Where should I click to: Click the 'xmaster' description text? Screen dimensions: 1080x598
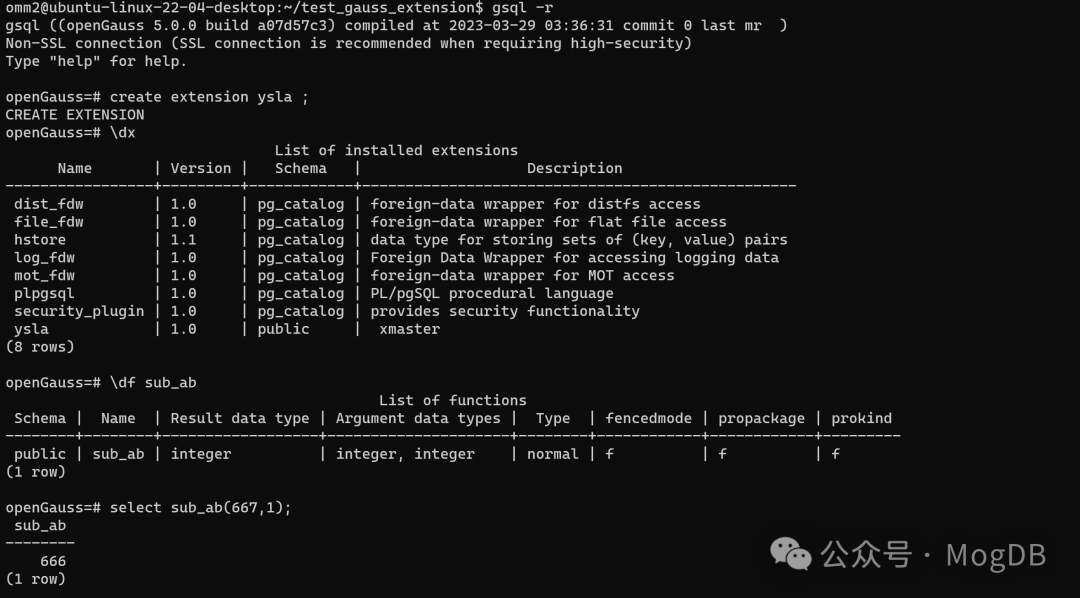pos(409,329)
